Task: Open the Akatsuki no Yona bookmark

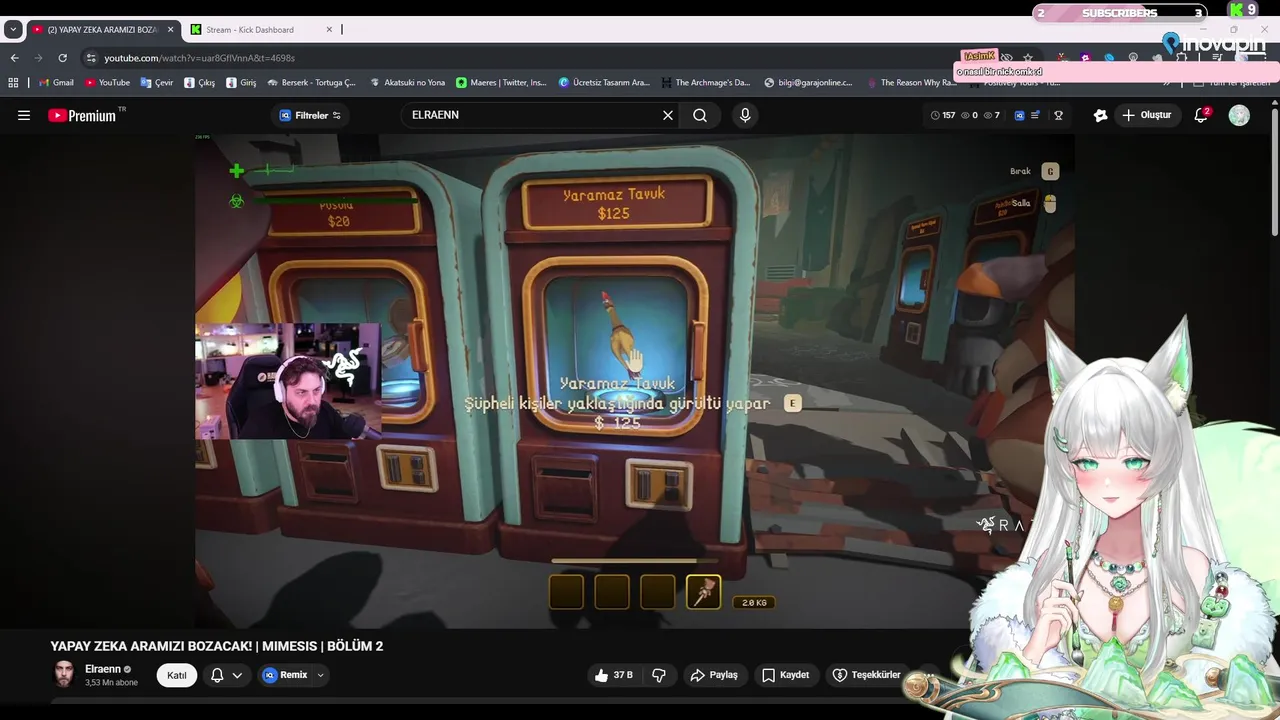Action: (407, 83)
